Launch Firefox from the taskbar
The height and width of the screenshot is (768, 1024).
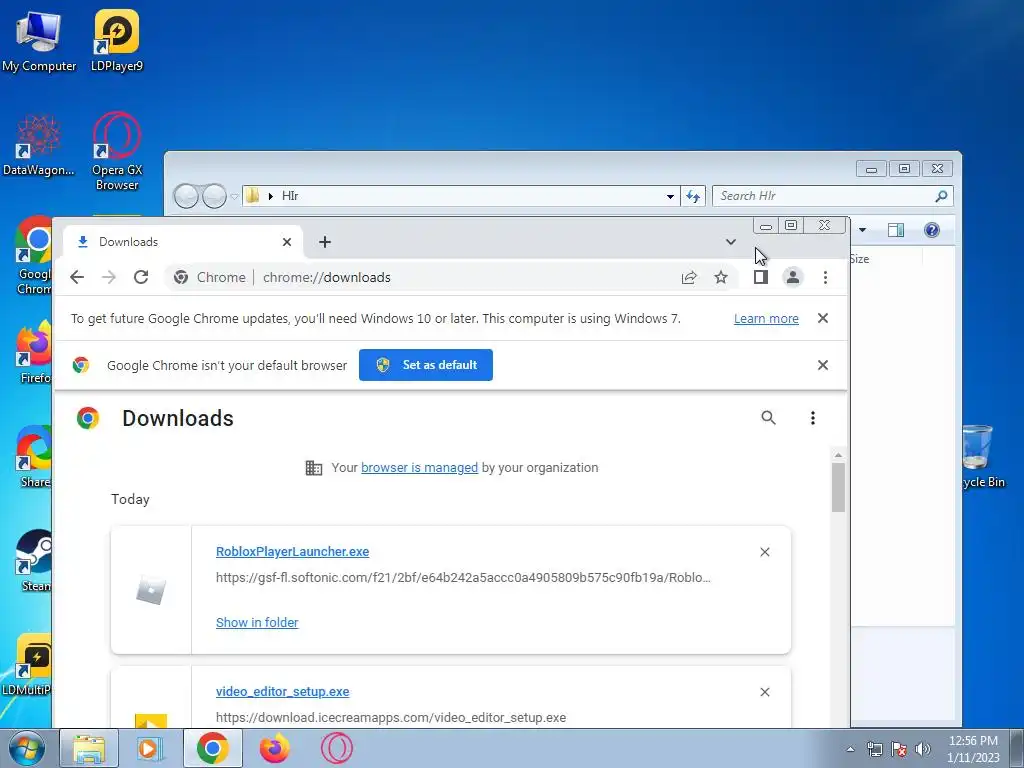coord(274,748)
